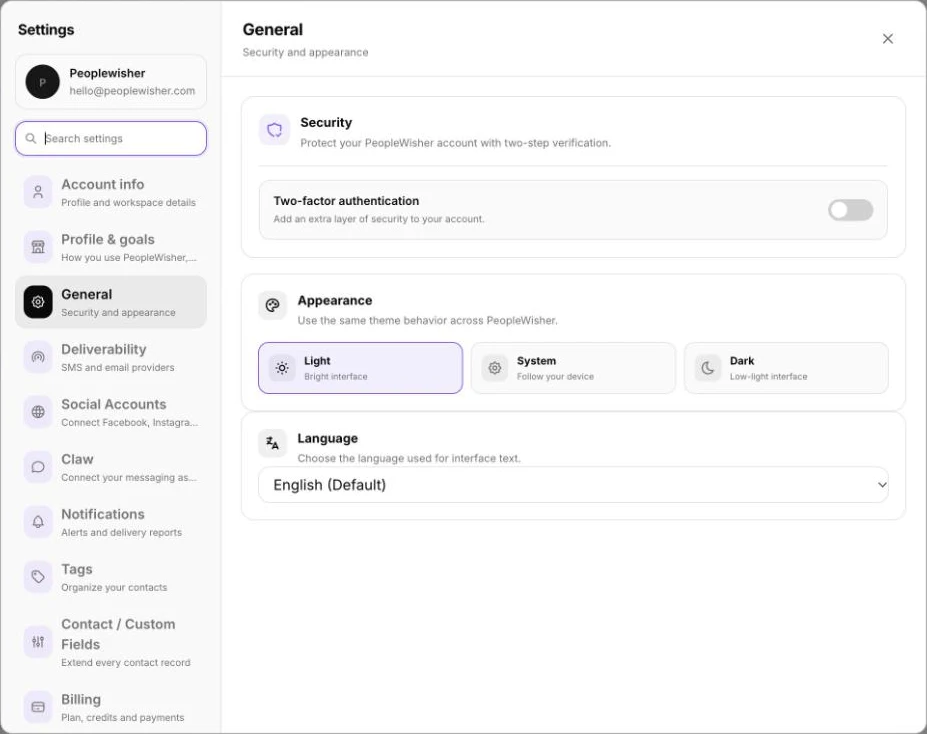The width and height of the screenshot is (927, 734).
Task: Click the Language section heading
Action: tap(328, 438)
